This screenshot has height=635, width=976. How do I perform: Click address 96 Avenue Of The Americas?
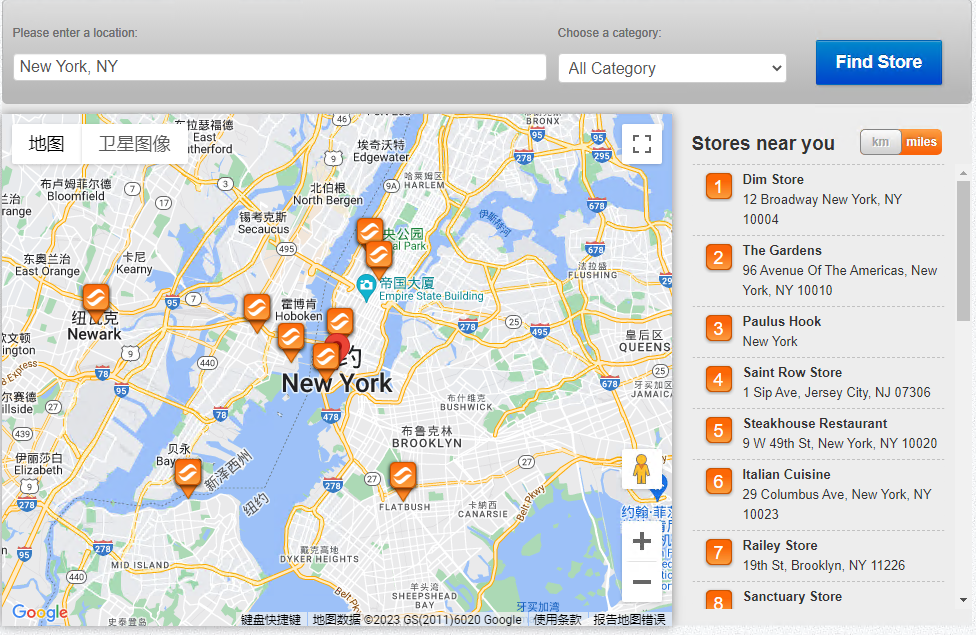tap(840, 280)
